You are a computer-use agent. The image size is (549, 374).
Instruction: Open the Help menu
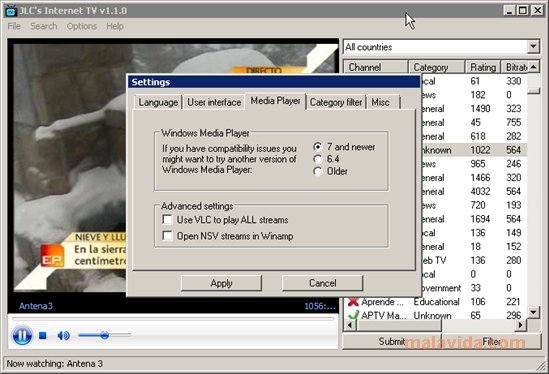click(115, 26)
